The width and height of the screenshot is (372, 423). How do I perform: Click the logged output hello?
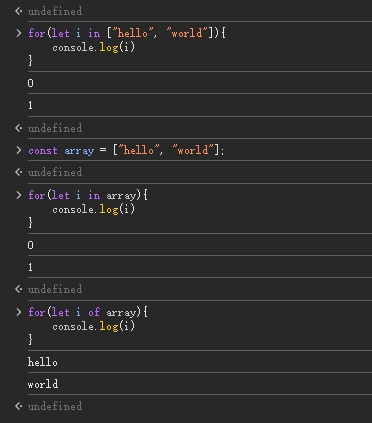43,362
